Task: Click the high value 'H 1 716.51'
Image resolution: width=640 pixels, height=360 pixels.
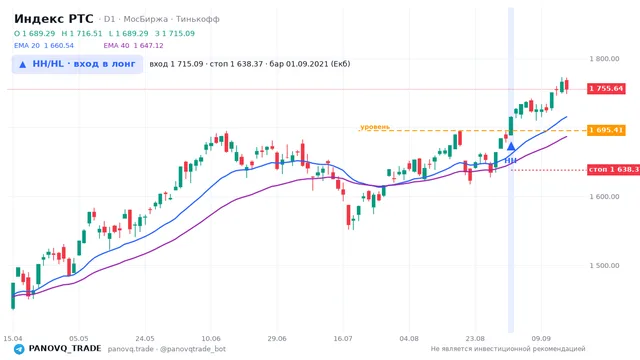Action: [x=82, y=33]
